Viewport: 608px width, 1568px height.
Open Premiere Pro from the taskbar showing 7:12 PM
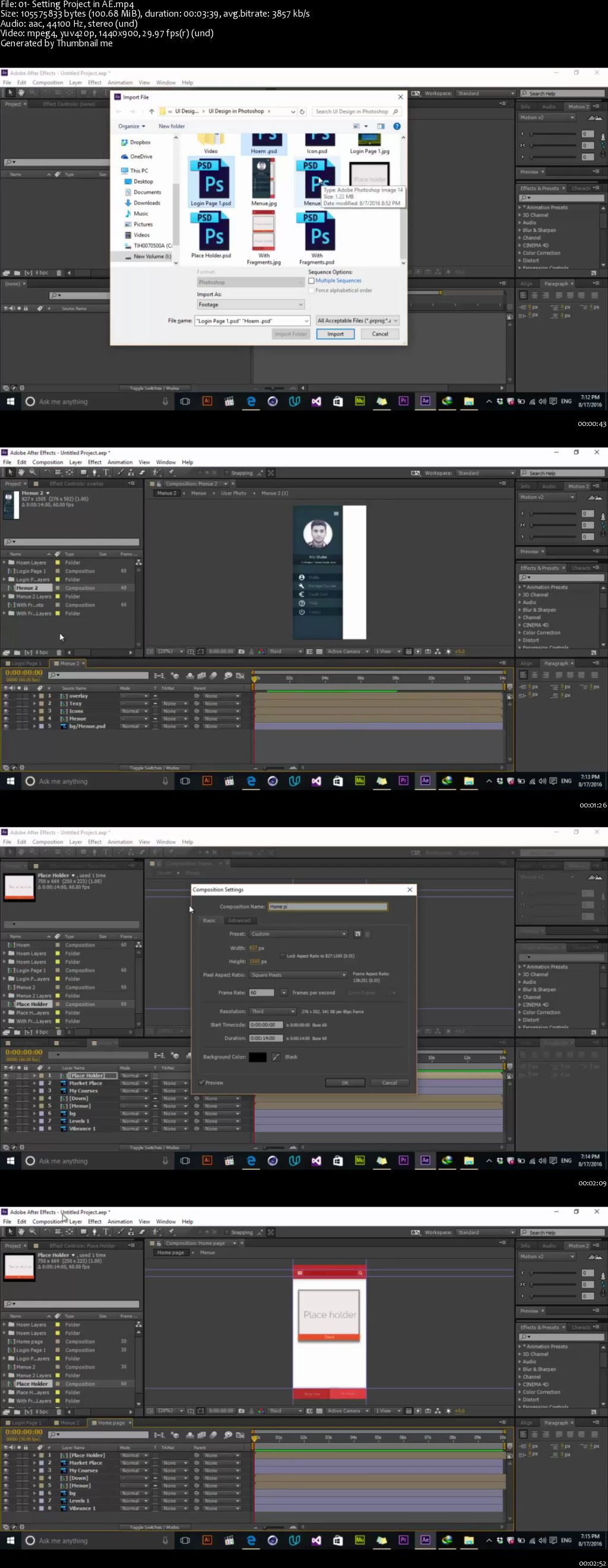pyautogui.click(x=403, y=401)
